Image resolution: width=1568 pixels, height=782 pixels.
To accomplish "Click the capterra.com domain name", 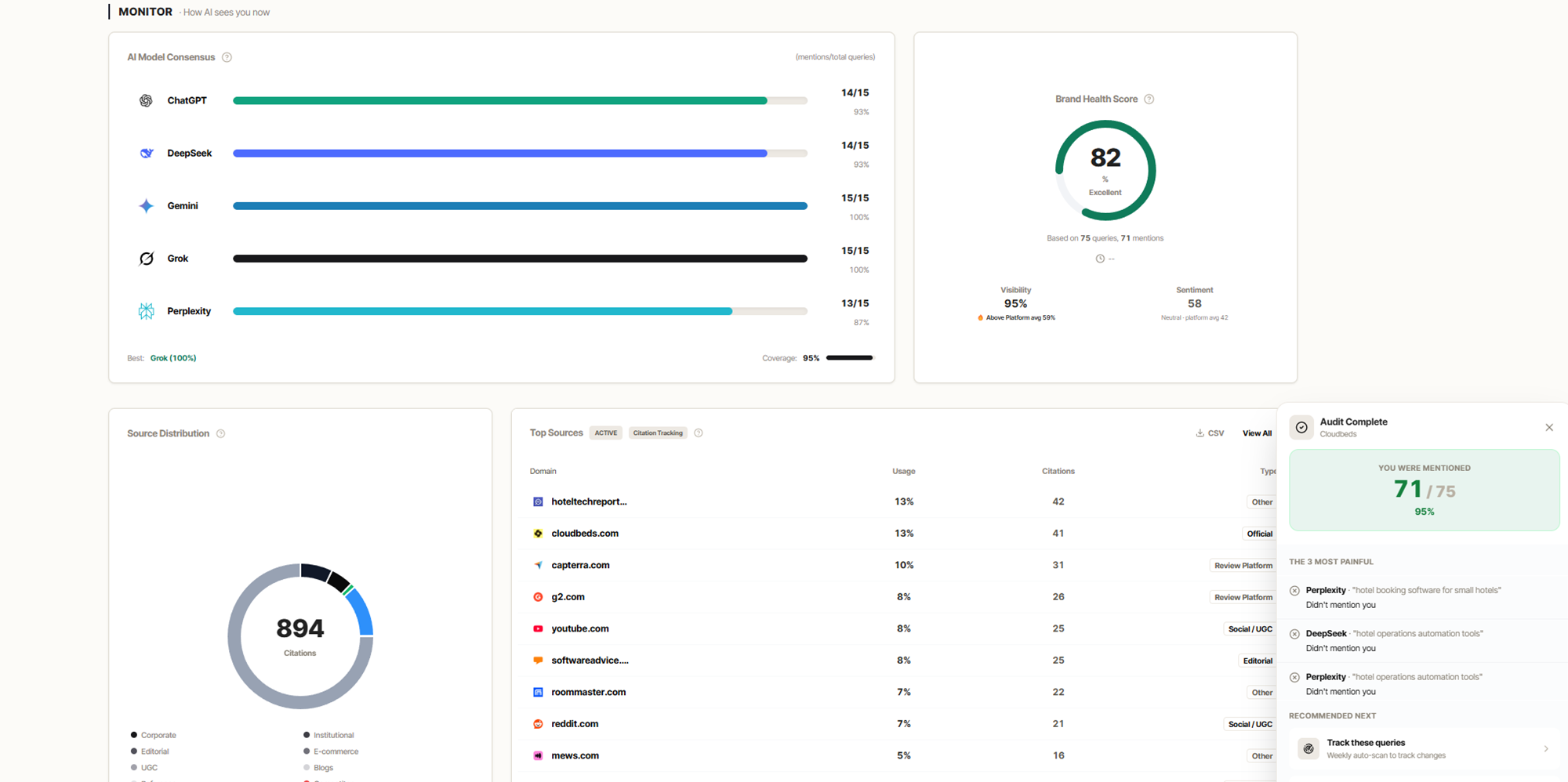I will (580, 565).
